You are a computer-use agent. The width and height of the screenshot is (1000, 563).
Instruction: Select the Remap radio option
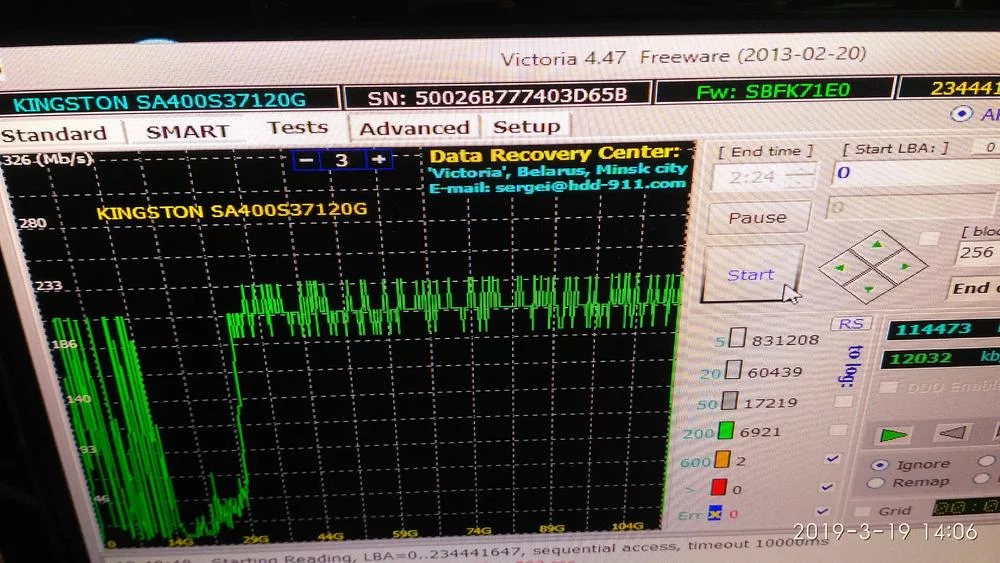click(x=876, y=483)
